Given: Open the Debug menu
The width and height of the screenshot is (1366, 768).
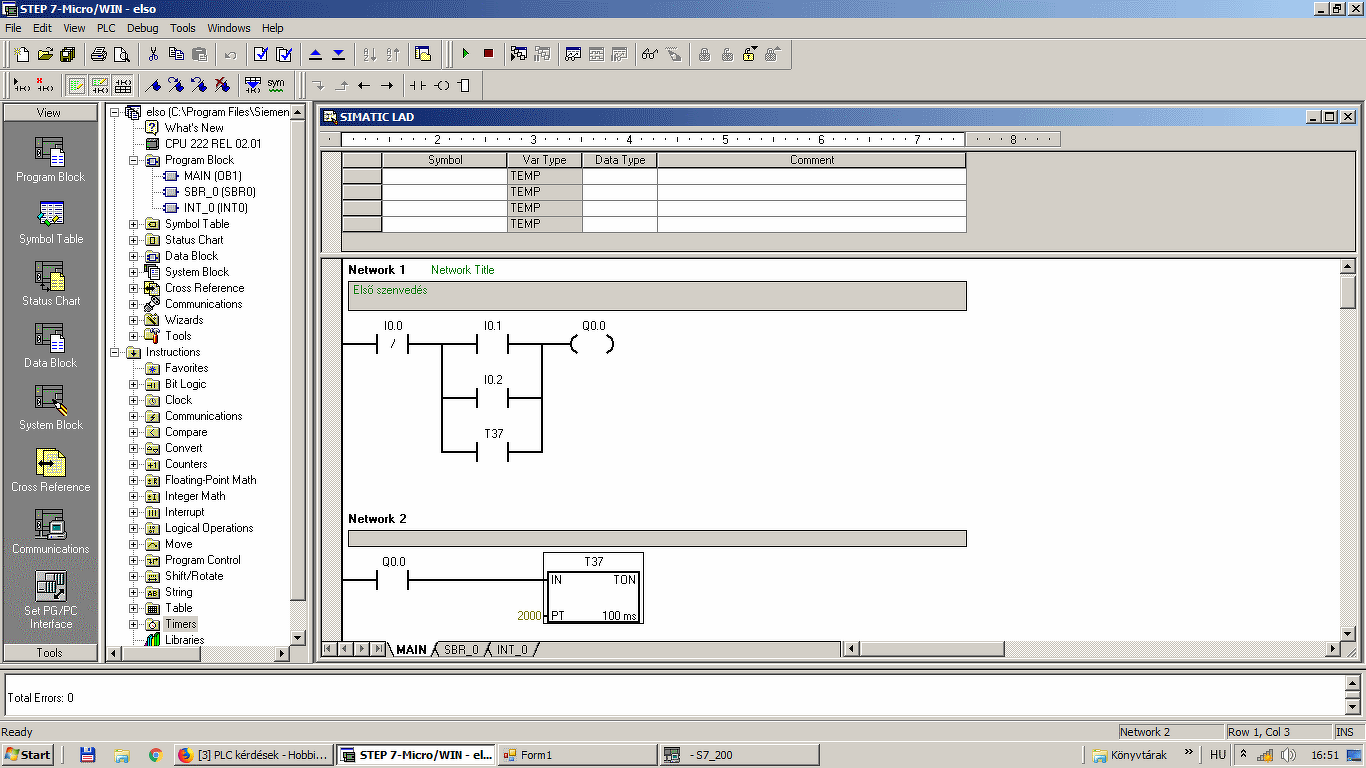Looking at the screenshot, I should pyautogui.click(x=143, y=28).
